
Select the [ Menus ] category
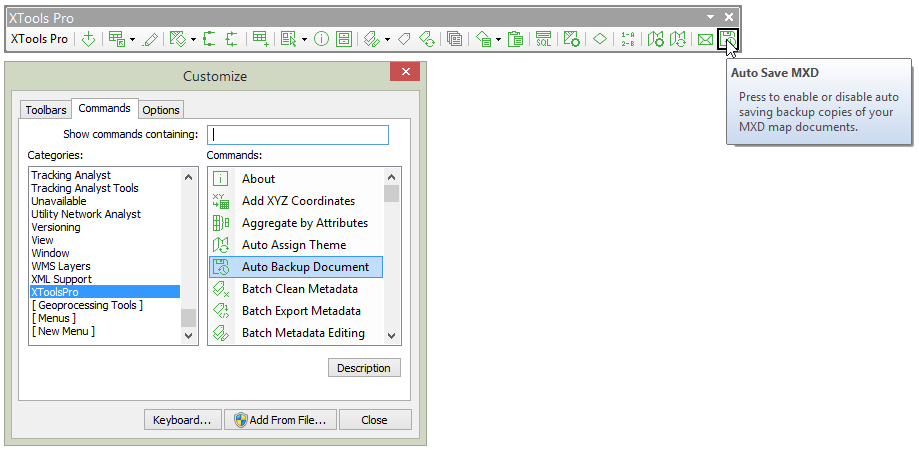[x=54, y=318]
